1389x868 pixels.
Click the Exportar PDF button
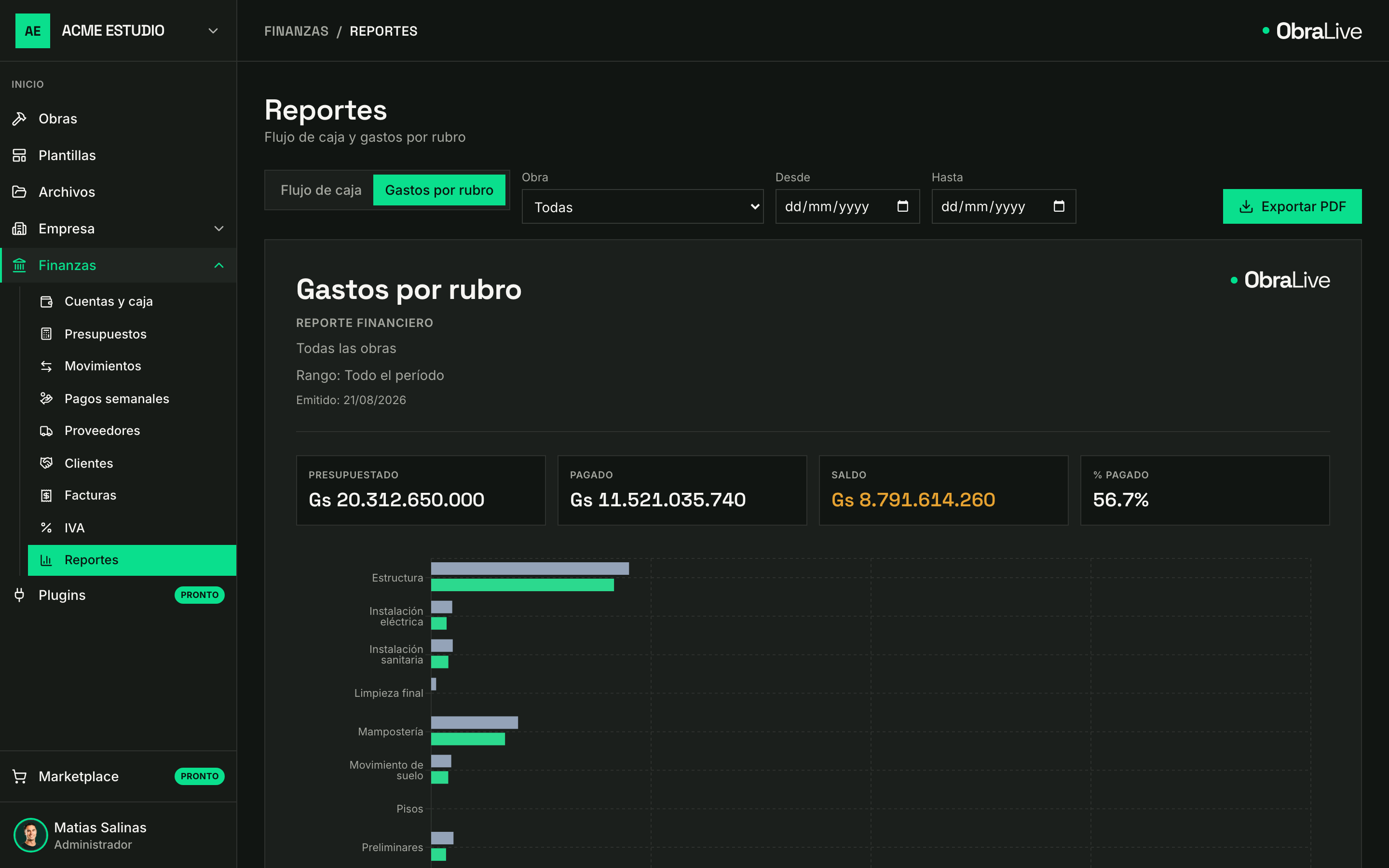[1292, 207]
